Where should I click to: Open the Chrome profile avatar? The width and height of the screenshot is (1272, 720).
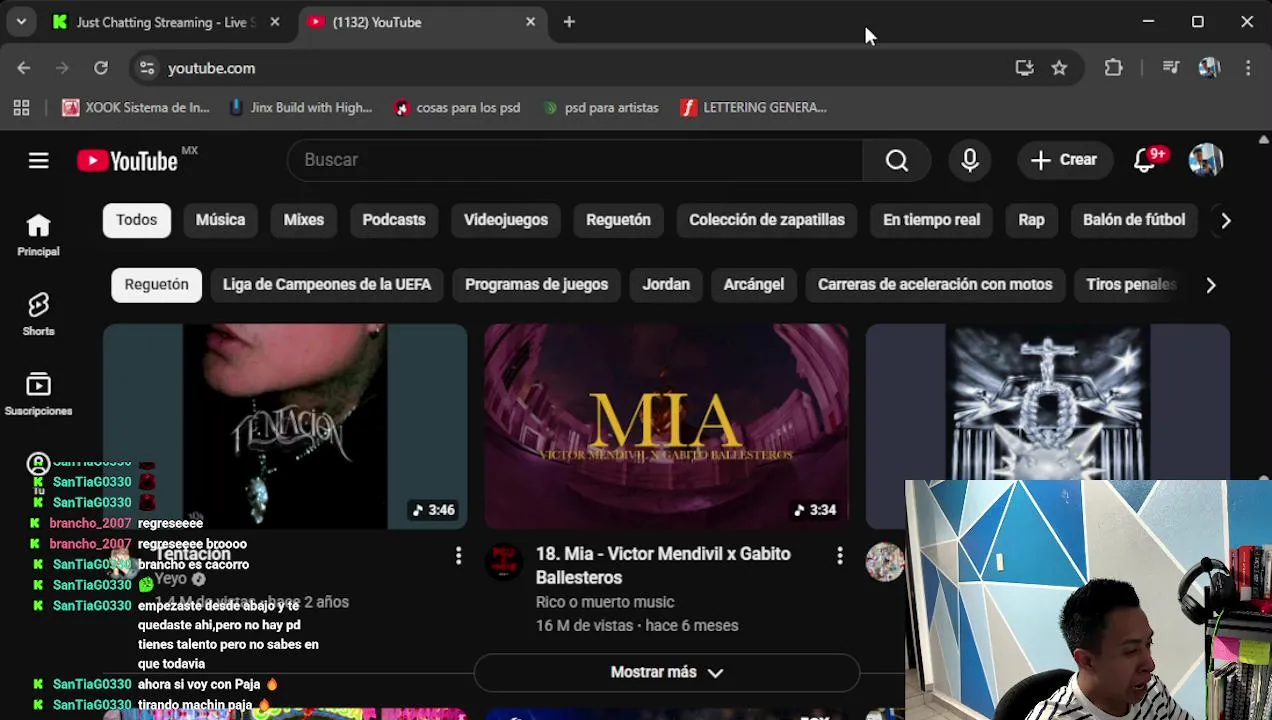pos(1209,68)
